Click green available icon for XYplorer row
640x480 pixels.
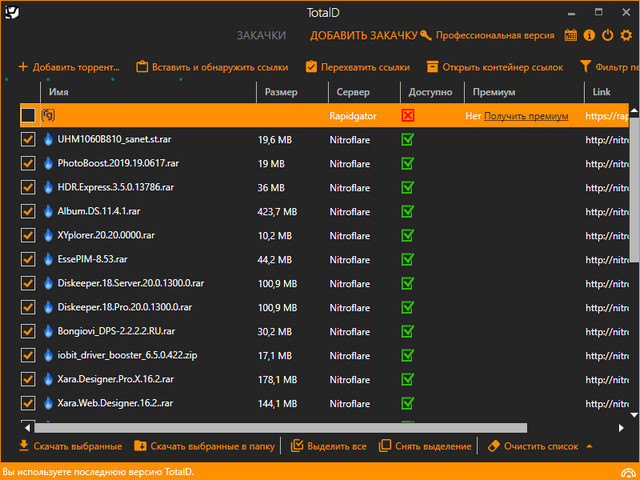[407, 236]
